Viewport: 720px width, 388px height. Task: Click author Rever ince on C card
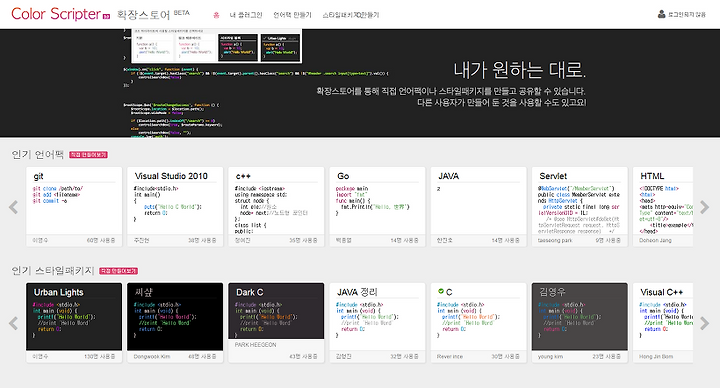point(450,356)
